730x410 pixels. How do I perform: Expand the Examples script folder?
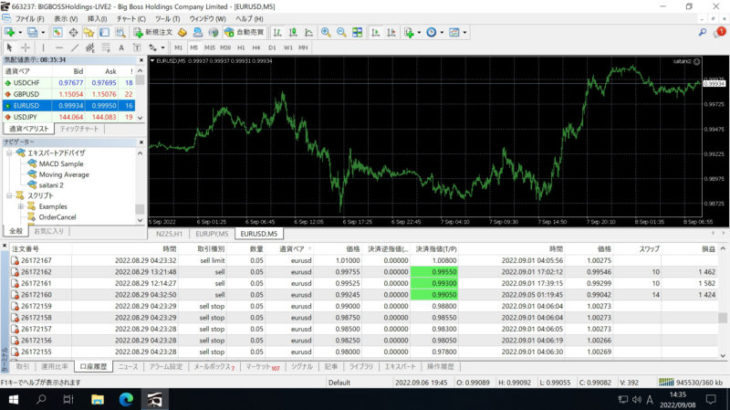click(x=19, y=206)
